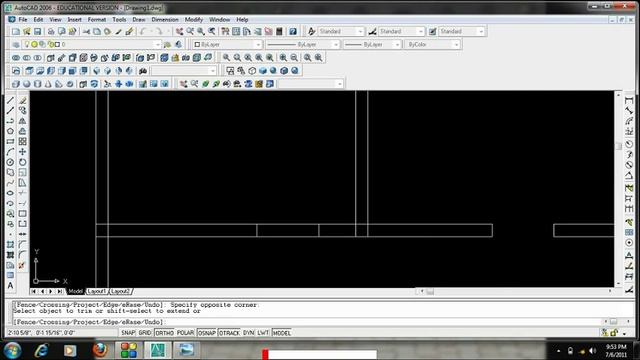Open the Dimension menu

[165, 20]
